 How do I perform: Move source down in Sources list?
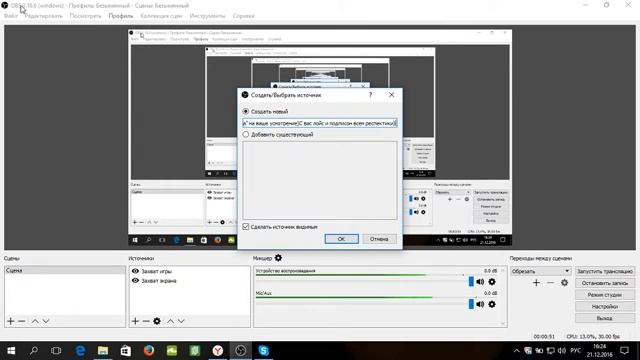(181, 321)
